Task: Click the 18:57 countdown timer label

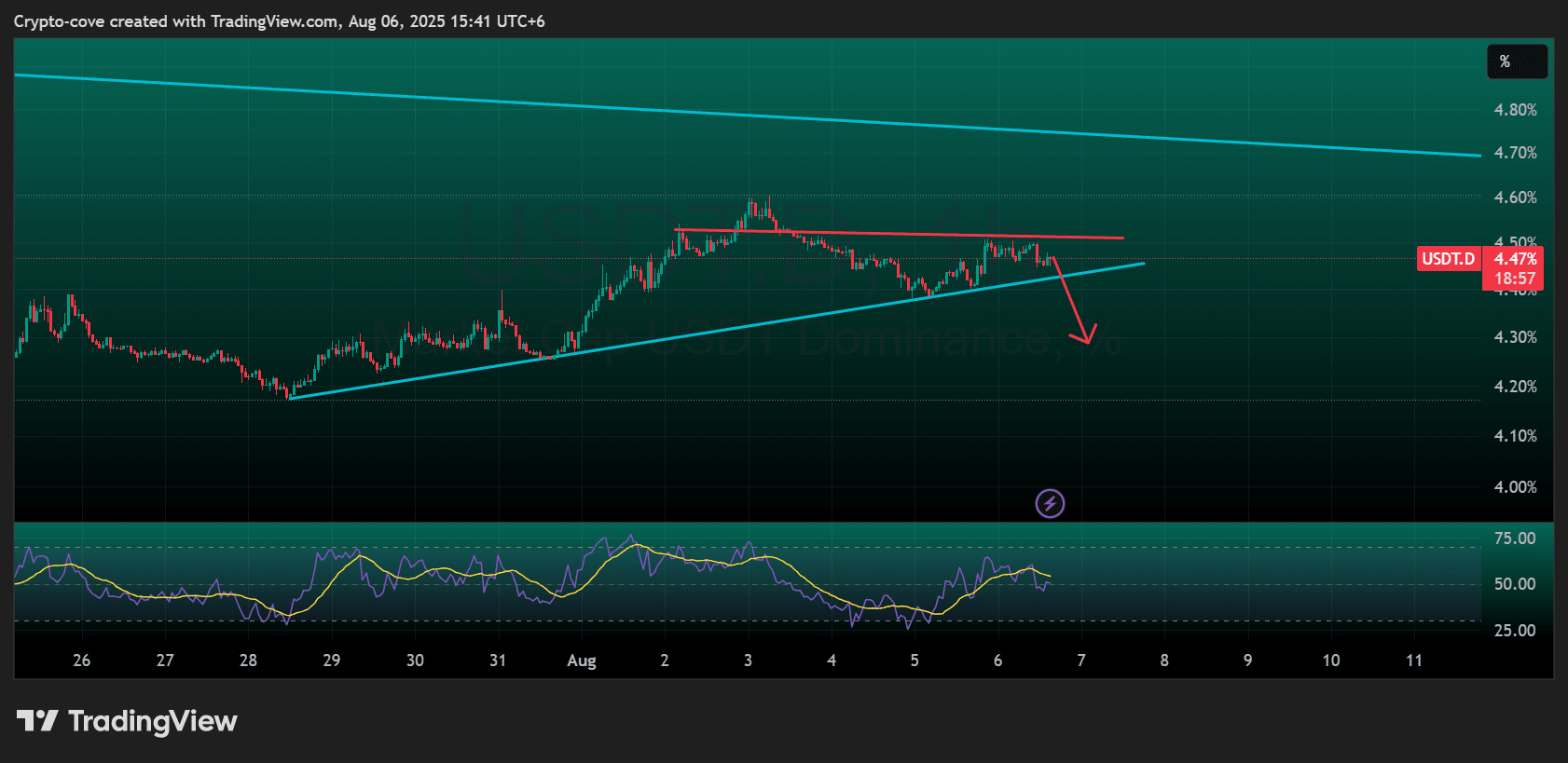Action: point(1515,279)
